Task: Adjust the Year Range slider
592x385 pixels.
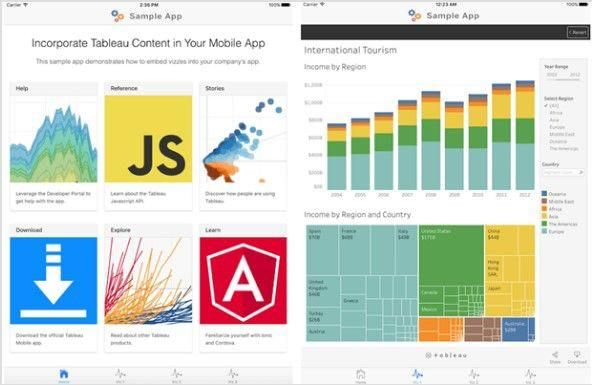Action: (x=563, y=79)
